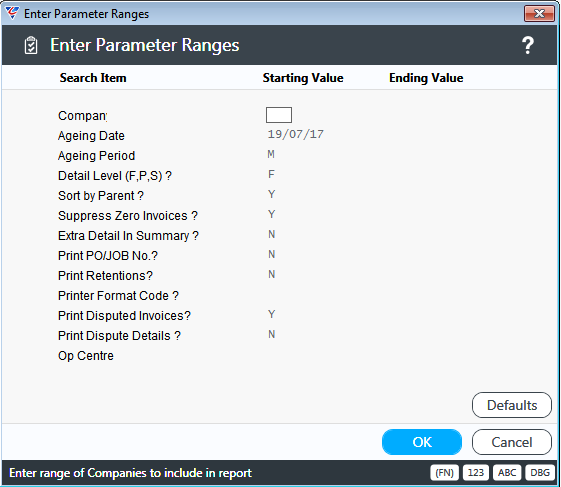
Task: Click the Cancel button
Action: pos(512,442)
